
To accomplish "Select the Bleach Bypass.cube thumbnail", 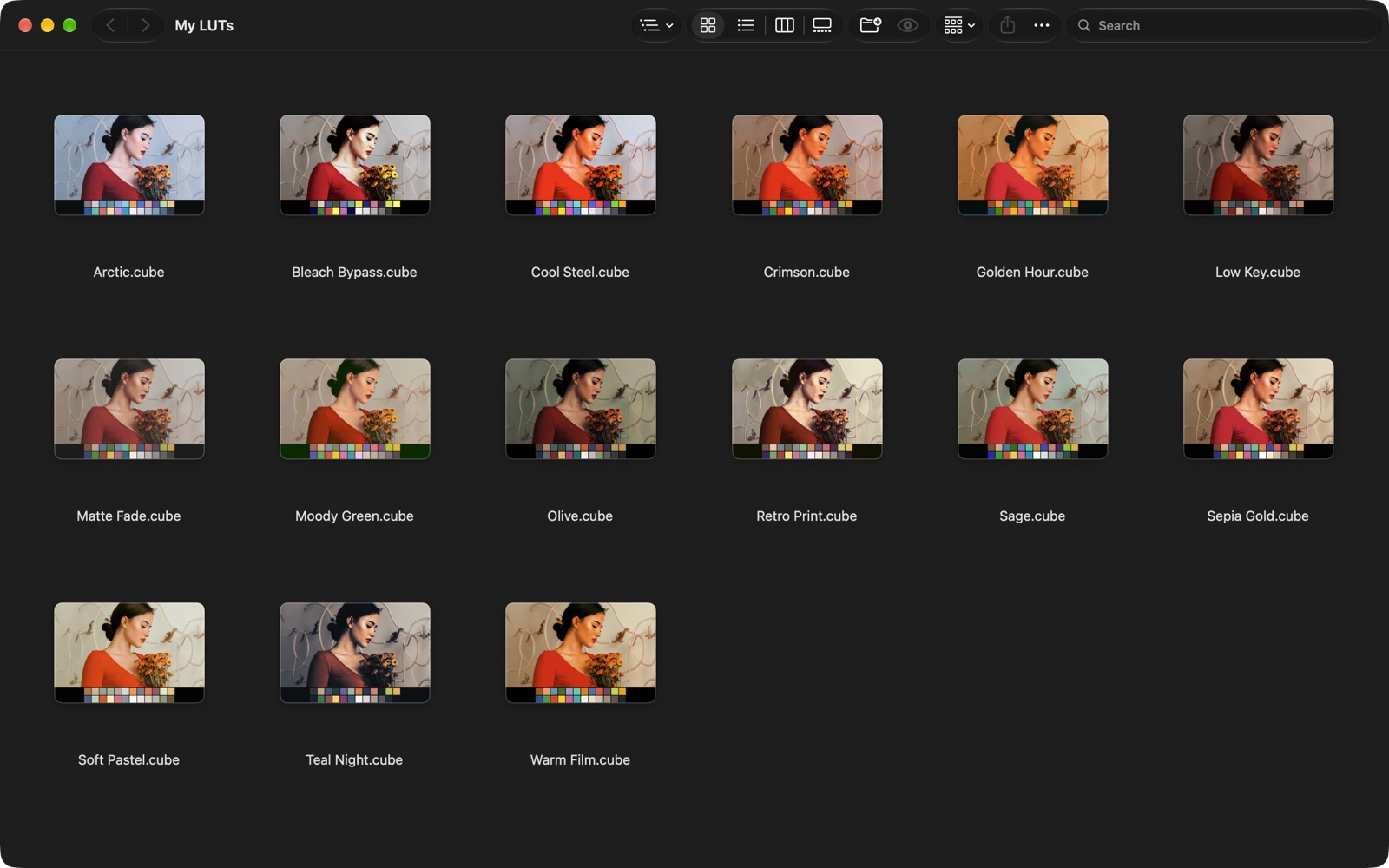I will tap(355, 165).
